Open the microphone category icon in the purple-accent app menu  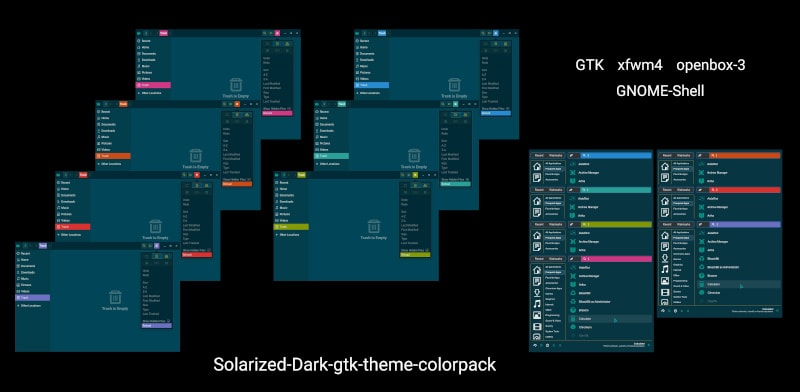pos(665,258)
